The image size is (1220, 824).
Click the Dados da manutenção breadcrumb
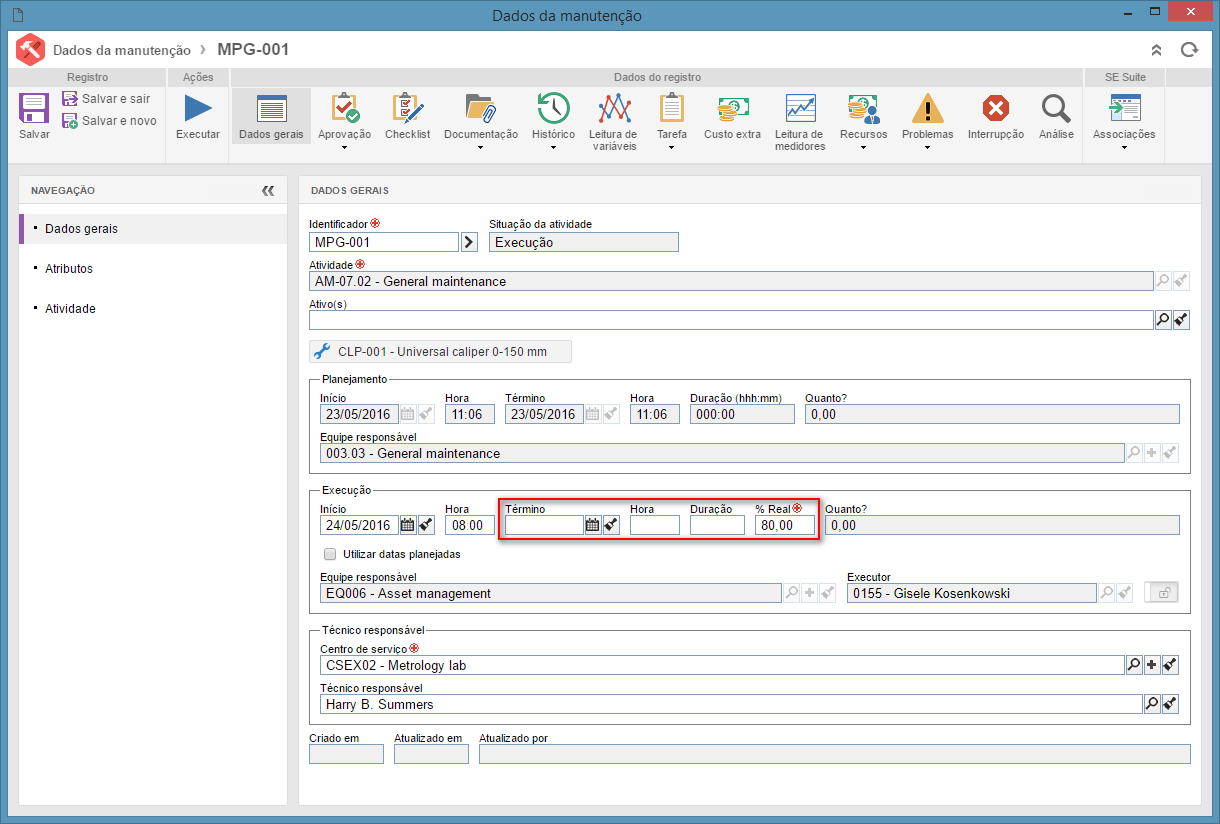click(x=121, y=50)
